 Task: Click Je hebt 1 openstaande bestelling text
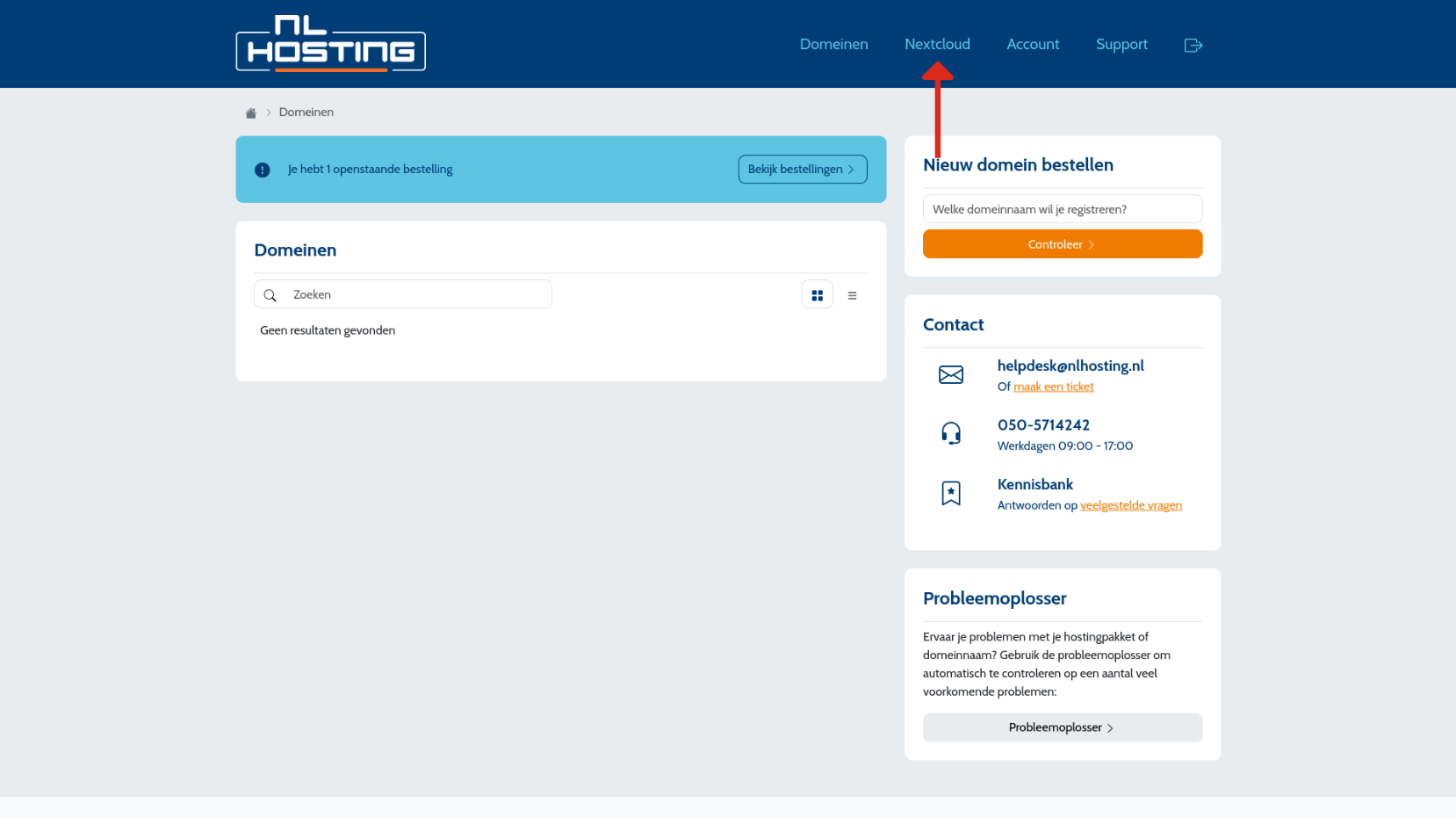pyautogui.click(x=370, y=169)
